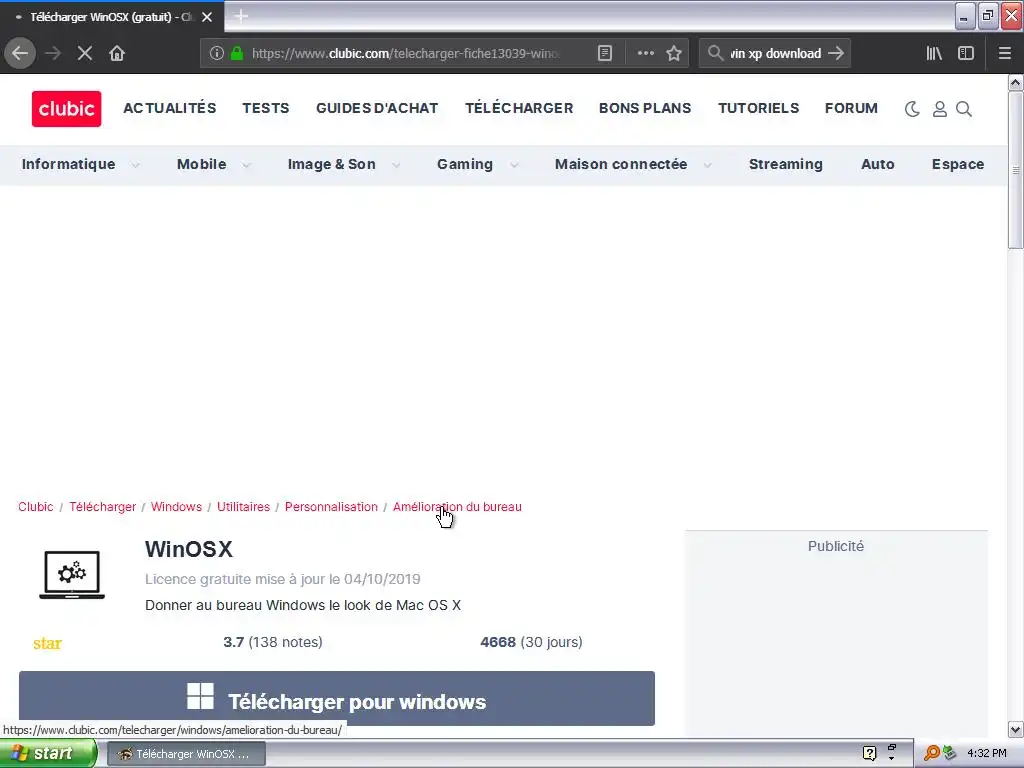The height and width of the screenshot is (768, 1024).
Task: Open GUIDES D'ACHAT section
Action: [x=377, y=108]
